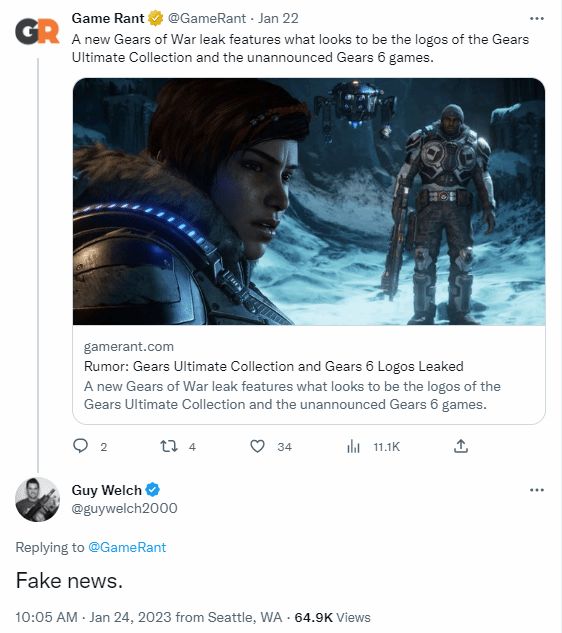Viewport: 562px width, 633px height.
Task: Open Guy Welch display name link
Action: point(107,490)
